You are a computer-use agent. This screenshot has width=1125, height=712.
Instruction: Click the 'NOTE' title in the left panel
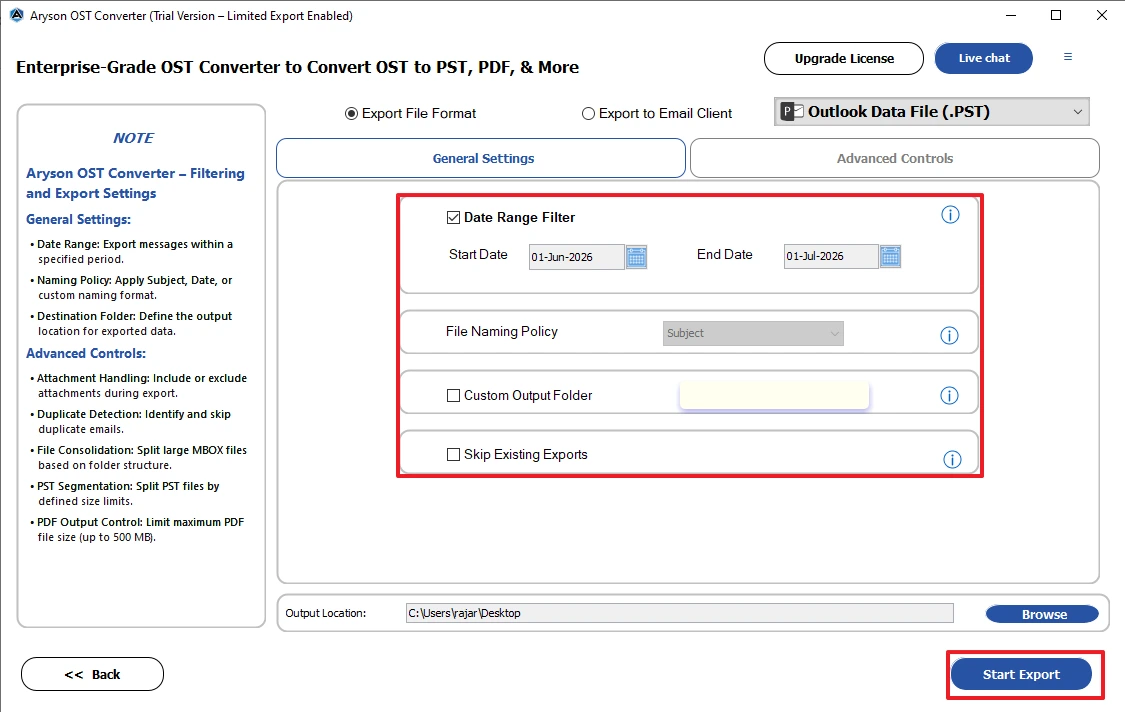tap(133, 138)
